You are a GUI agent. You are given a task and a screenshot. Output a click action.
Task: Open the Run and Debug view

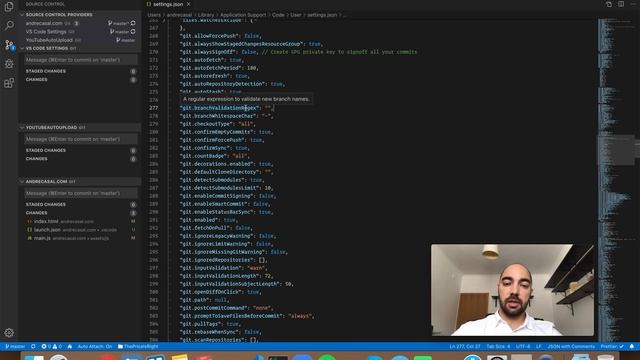pos(9,64)
